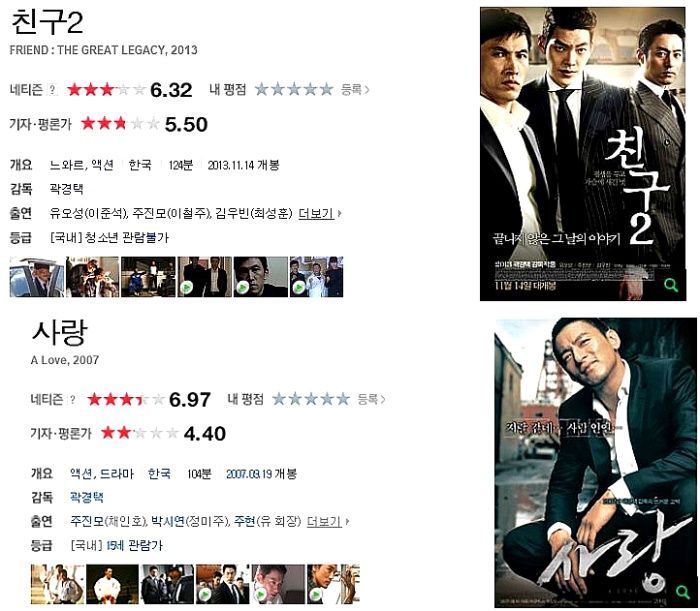
Task: Click the magnifier icon on 사랑 poster
Action: (682, 592)
